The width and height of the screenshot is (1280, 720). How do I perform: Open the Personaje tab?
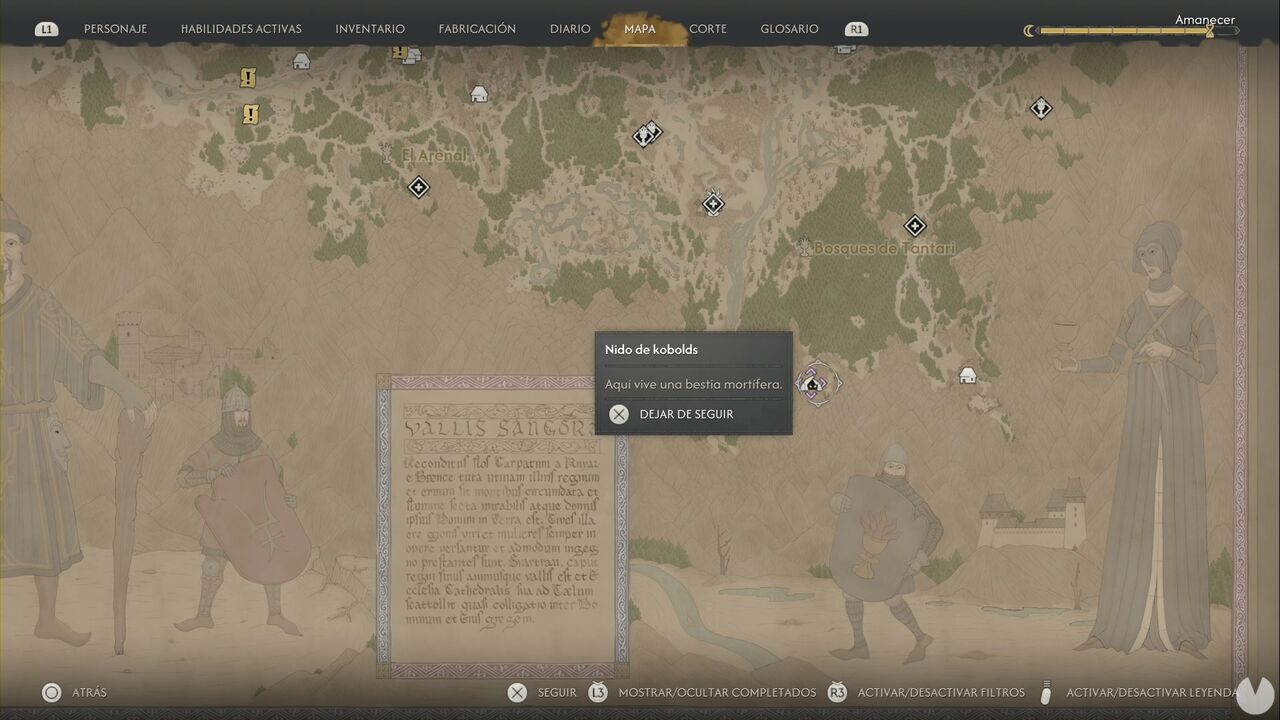(x=115, y=29)
